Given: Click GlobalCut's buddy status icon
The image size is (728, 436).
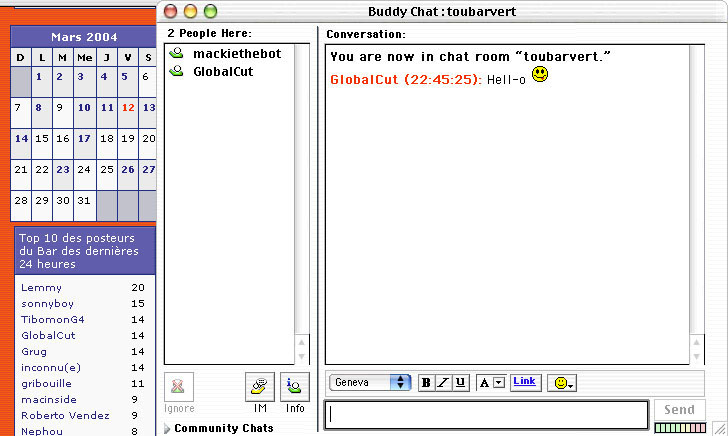Looking at the screenshot, I should (x=176, y=71).
